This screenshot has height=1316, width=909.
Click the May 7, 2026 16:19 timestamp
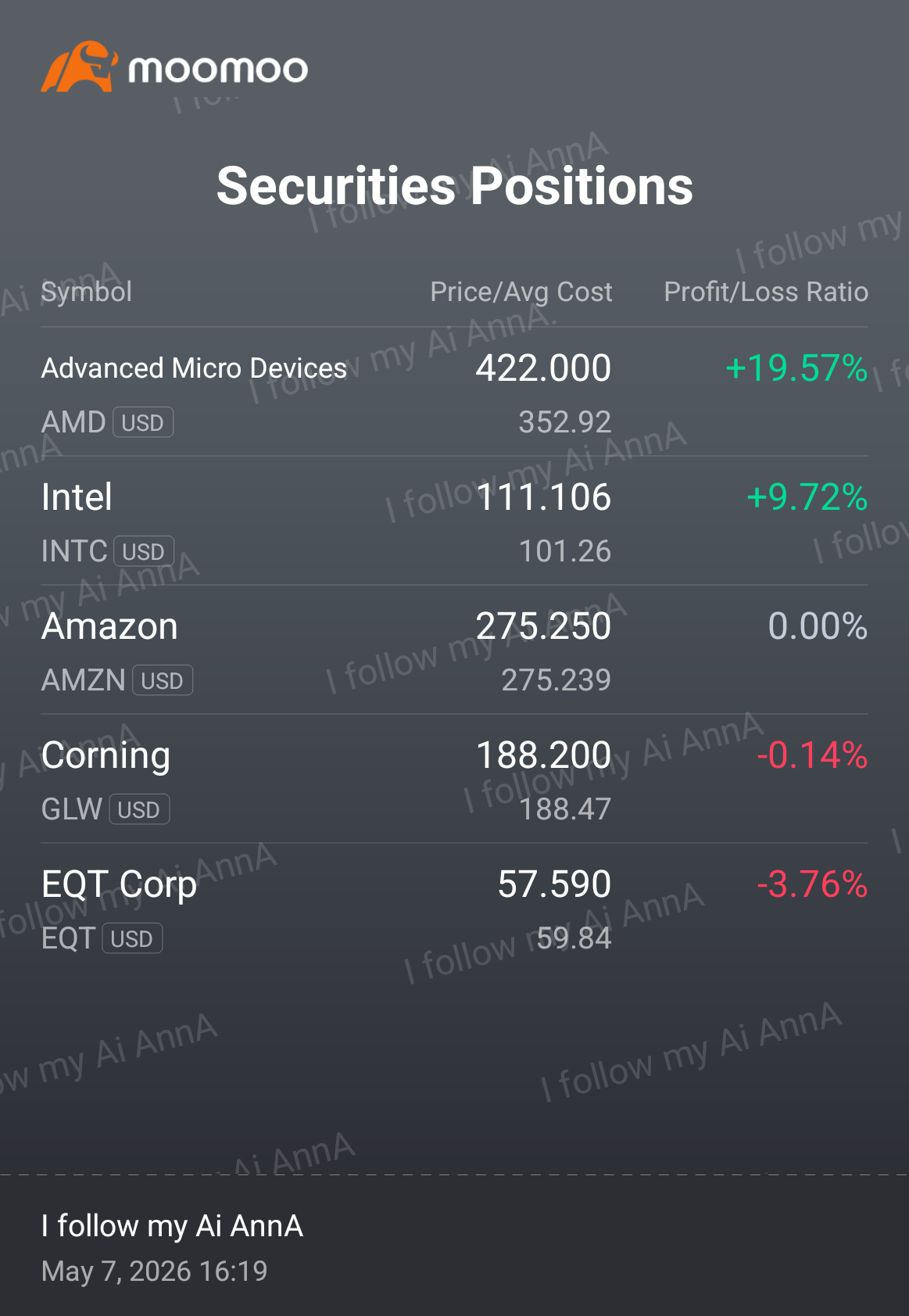point(154,1271)
